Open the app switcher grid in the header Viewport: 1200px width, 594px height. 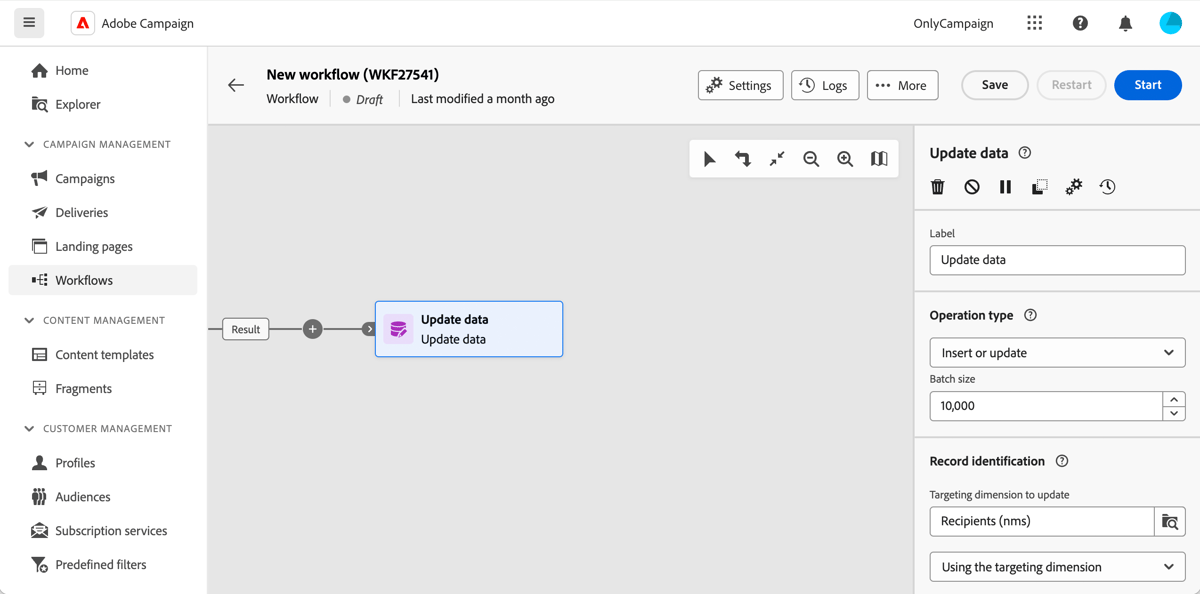[x=1034, y=22]
